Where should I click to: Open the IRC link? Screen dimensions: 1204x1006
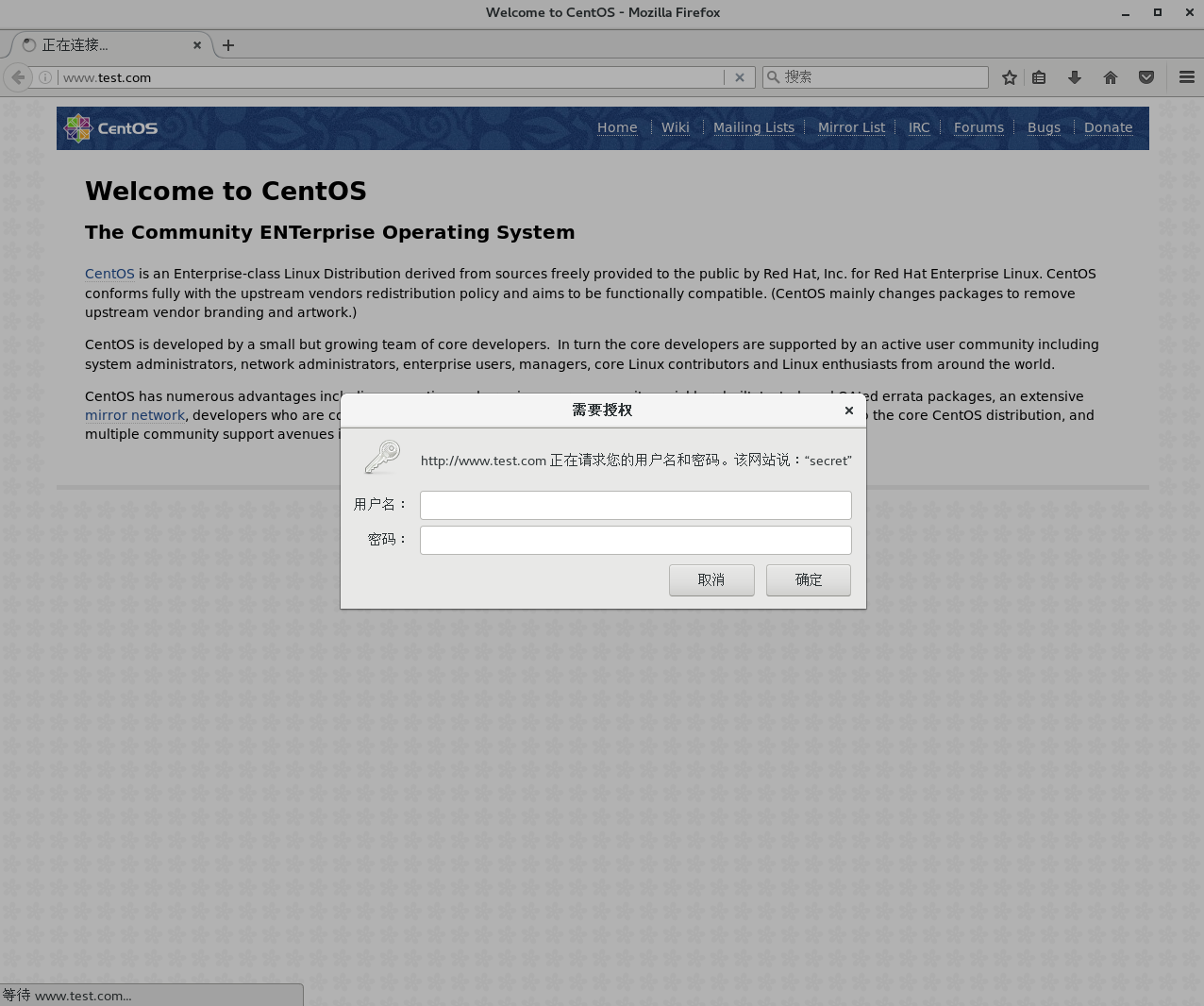[919, 127]
